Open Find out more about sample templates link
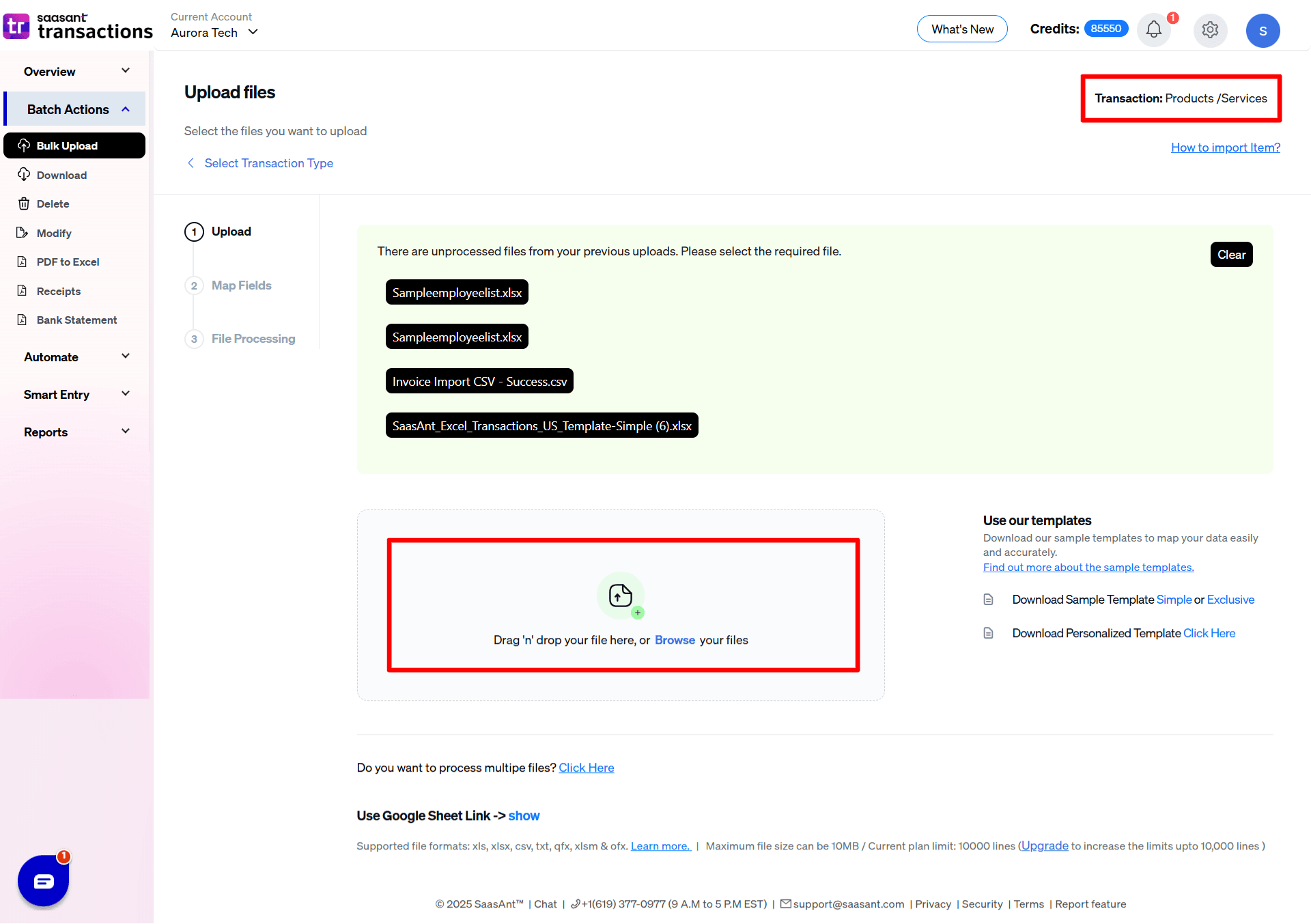Image resolution: width=1311 pixels, height=924 pixels. [1088, 567]
